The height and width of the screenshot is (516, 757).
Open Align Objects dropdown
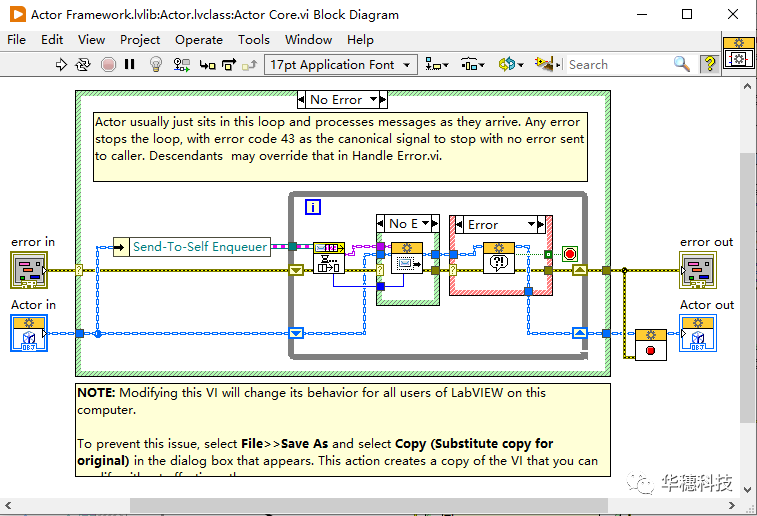pos(436,64)
